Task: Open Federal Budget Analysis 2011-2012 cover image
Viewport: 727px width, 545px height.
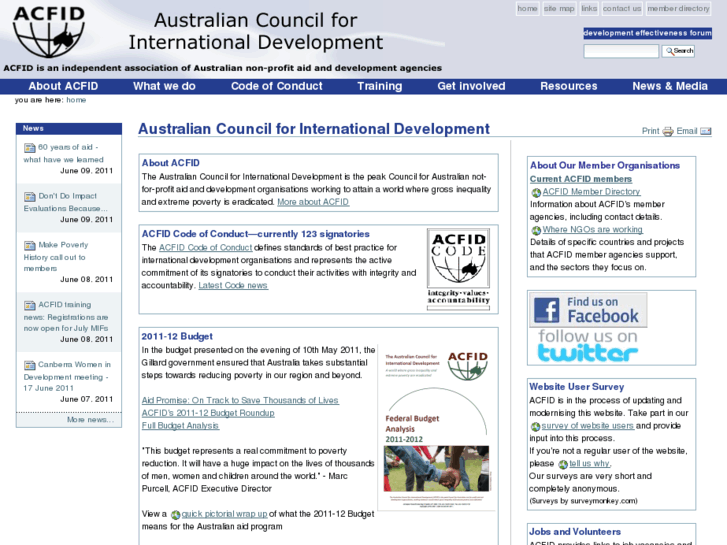Action: [436, 427]
